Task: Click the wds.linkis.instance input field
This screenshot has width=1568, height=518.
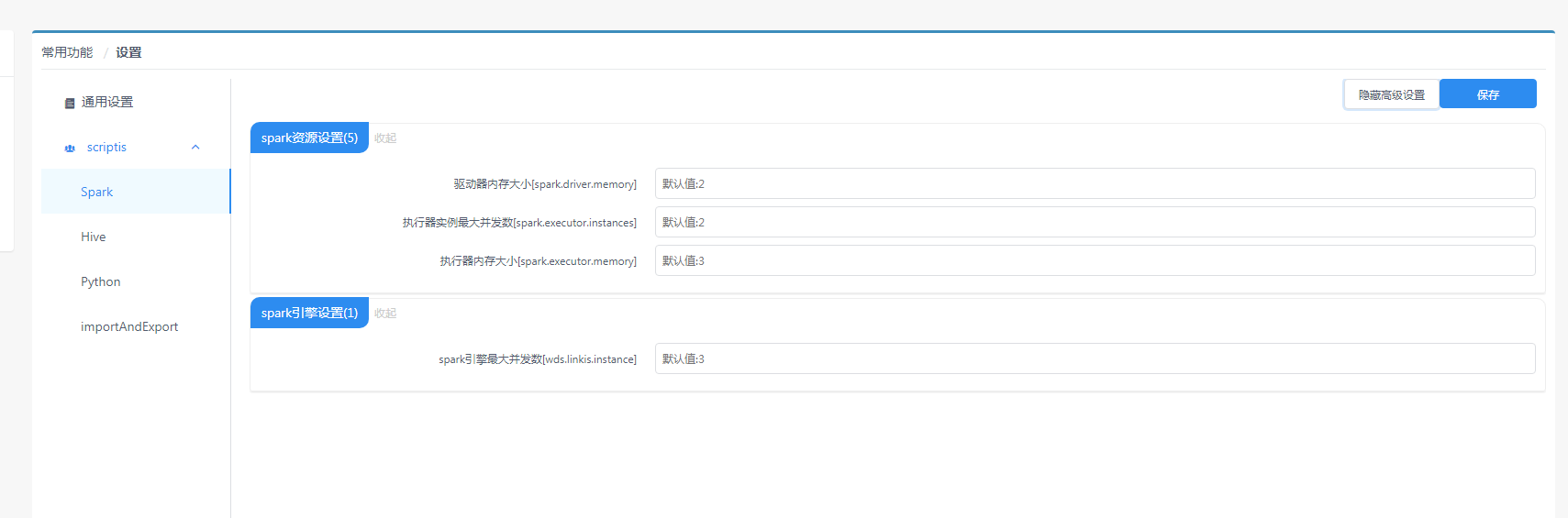Action: [x=1095, y=359]
